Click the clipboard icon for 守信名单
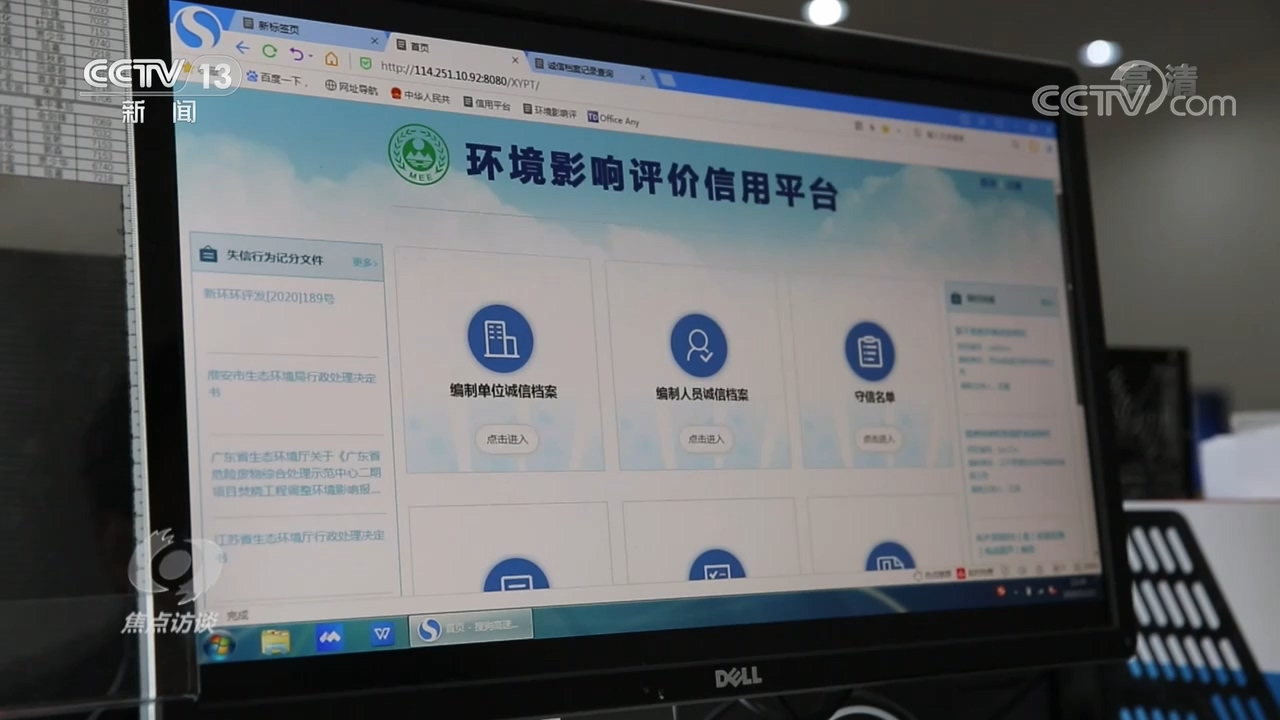This screenshot has width=1280, height=720. pyautogui.click(x=869, y=351)
